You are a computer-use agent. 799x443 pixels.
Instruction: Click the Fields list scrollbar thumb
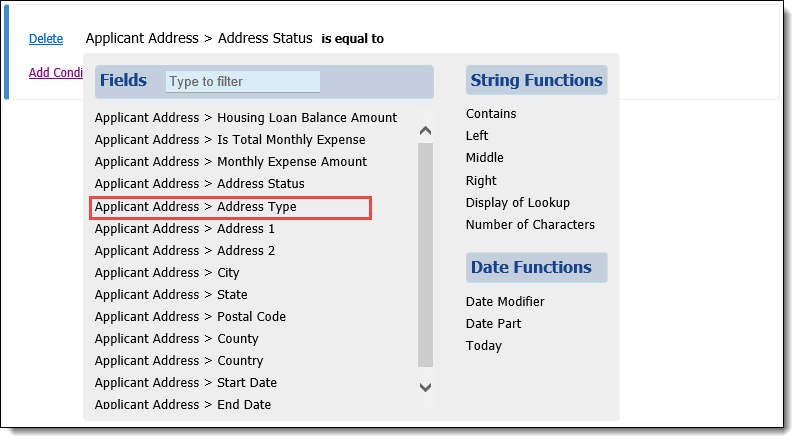coord(425,255)
